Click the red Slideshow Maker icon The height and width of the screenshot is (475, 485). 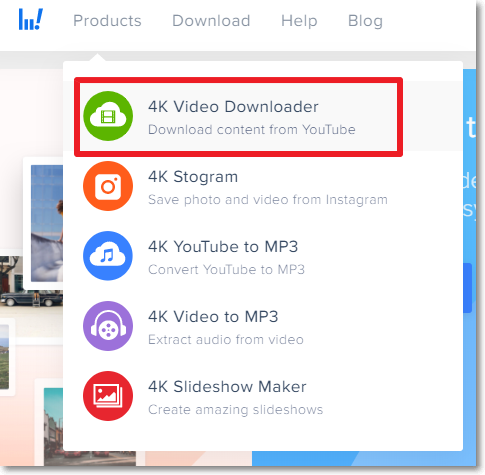tap(108, 396)
